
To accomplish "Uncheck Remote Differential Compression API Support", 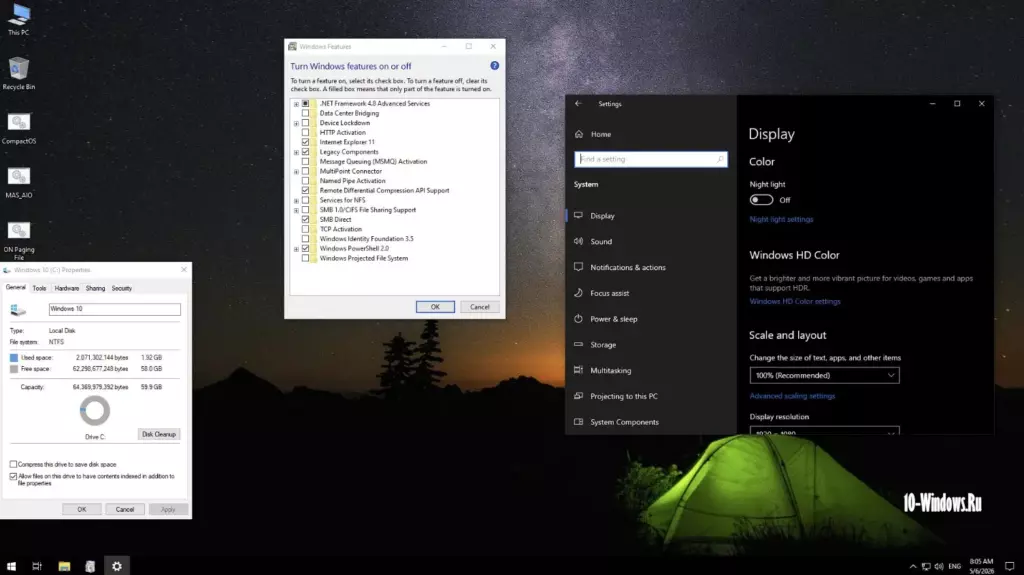I will (305, 190).
